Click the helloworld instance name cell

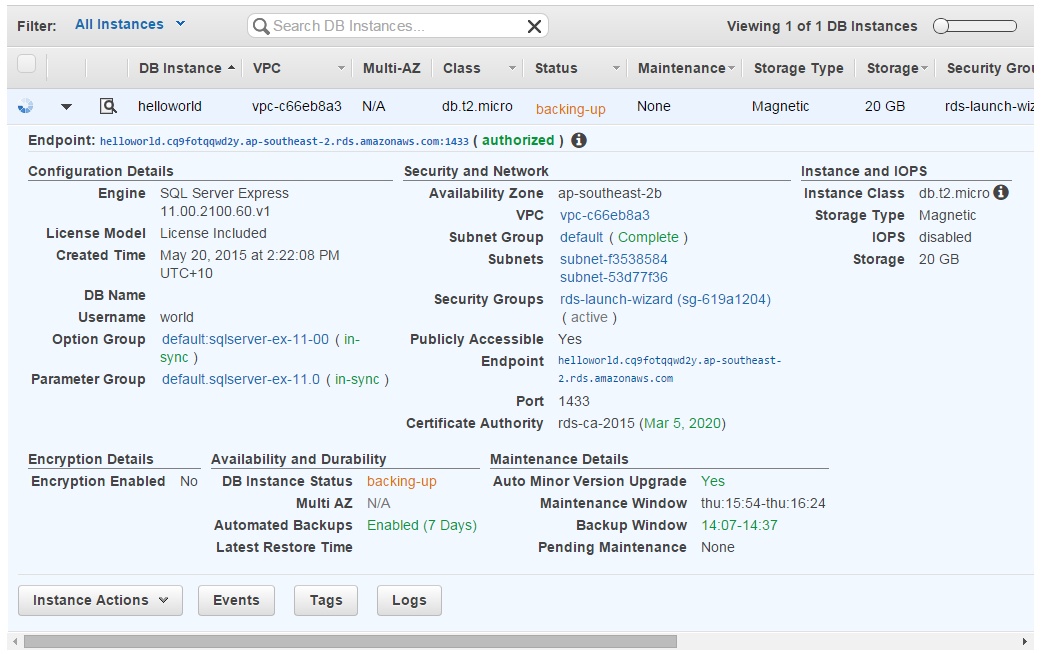tap(170, 106)
